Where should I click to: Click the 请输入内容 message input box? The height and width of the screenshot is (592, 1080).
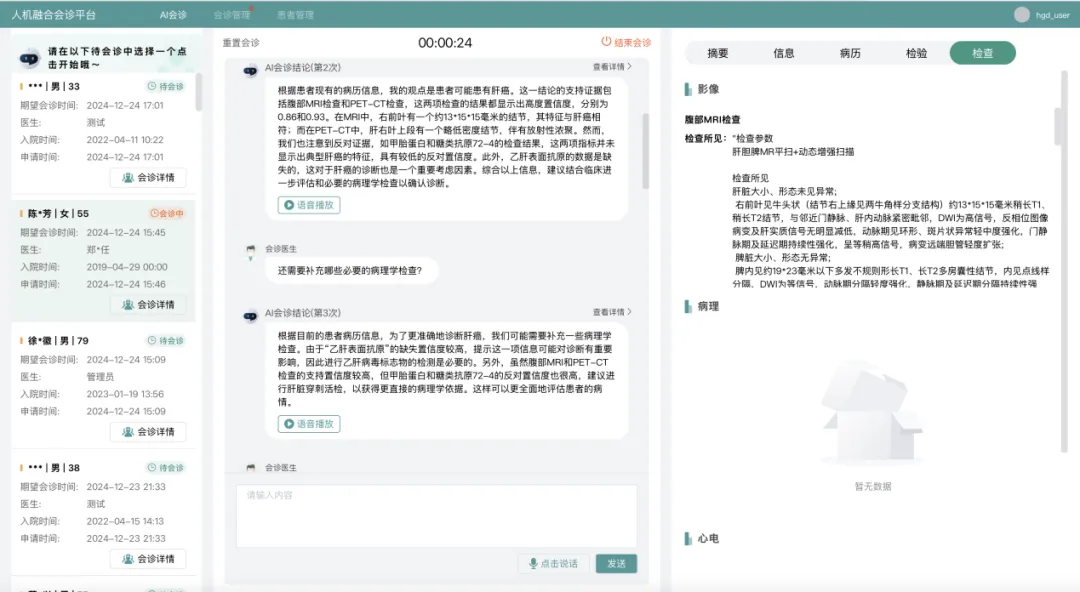click(x=436, y=515)
